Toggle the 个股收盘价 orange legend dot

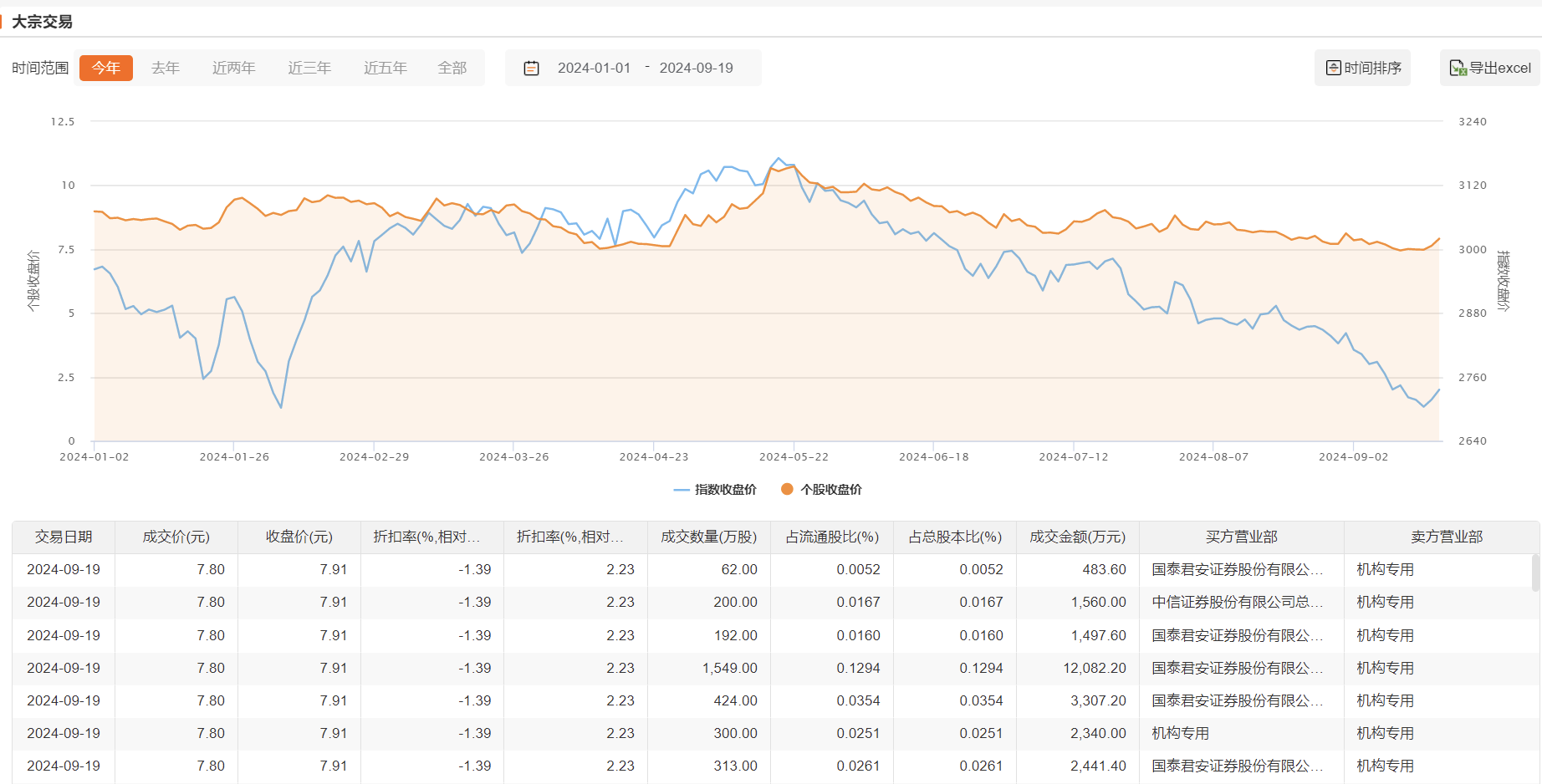pos(787,490)
